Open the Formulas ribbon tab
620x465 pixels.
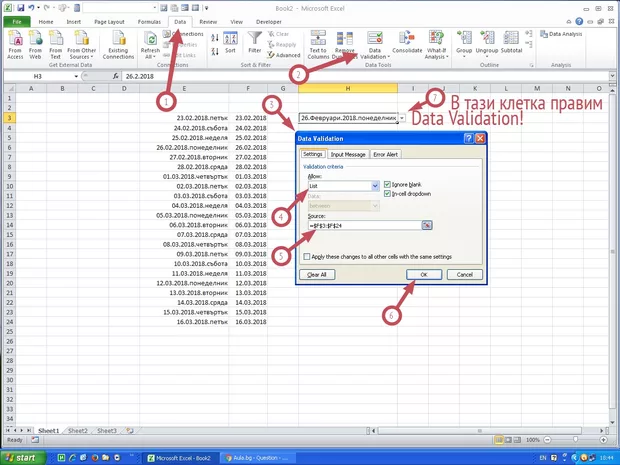149,20
